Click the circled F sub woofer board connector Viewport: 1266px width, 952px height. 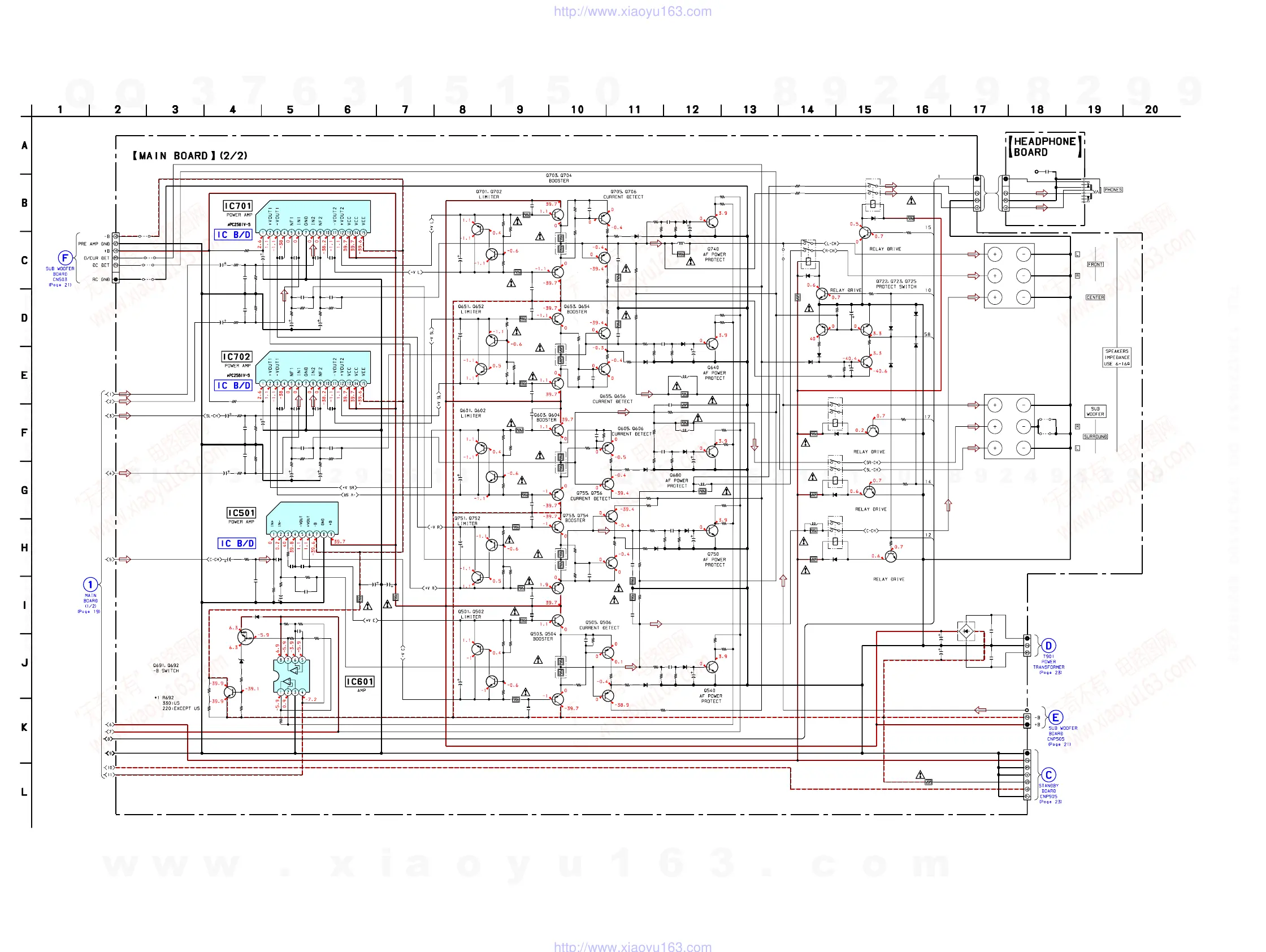click(65, 258)
